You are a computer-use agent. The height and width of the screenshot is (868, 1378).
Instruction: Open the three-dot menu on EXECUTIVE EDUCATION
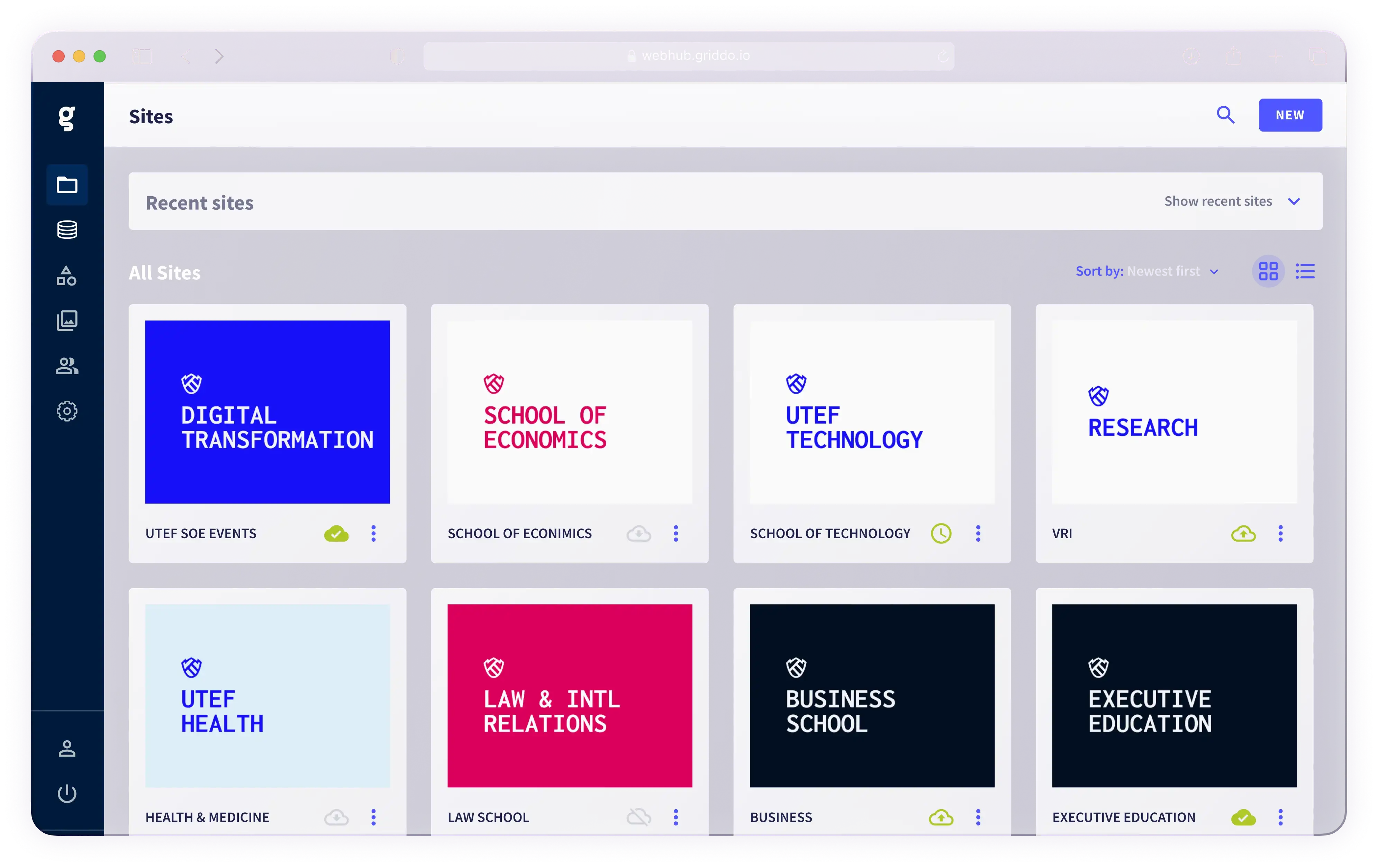1281,817
